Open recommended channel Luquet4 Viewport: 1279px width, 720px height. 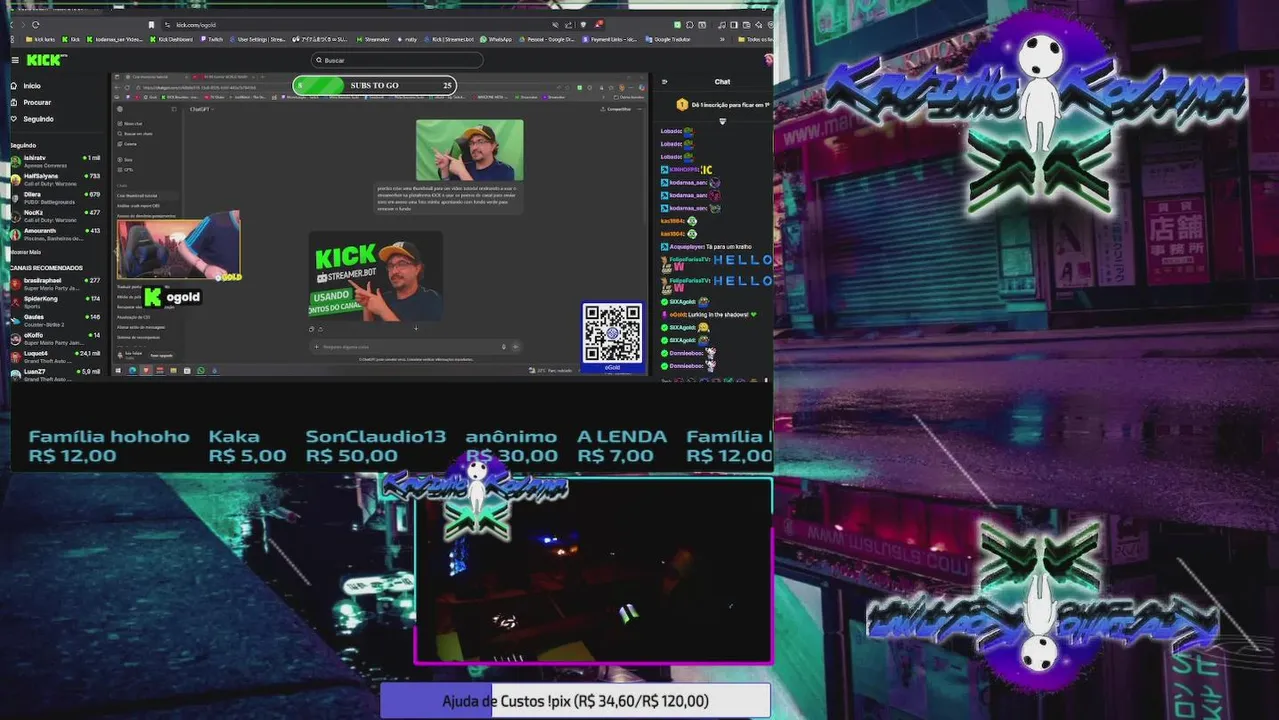55,356
